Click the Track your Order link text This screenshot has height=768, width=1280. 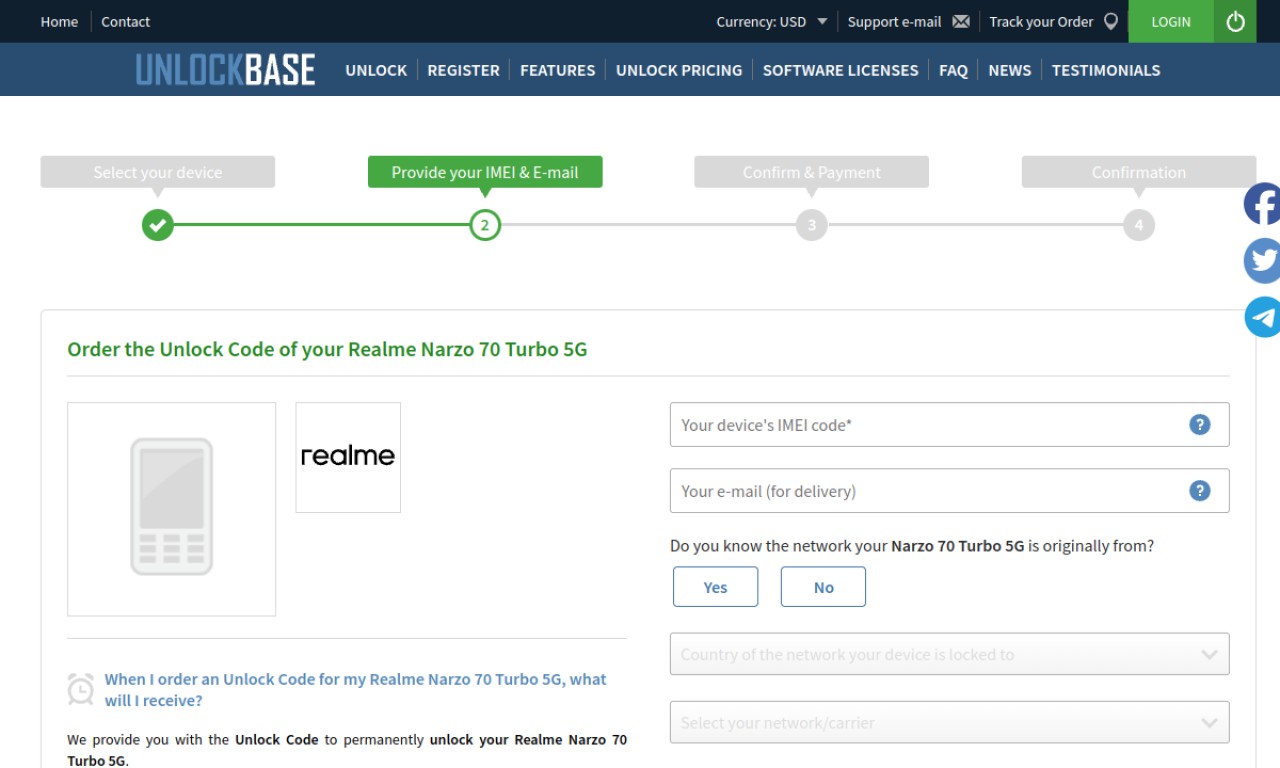[1041, 21]
